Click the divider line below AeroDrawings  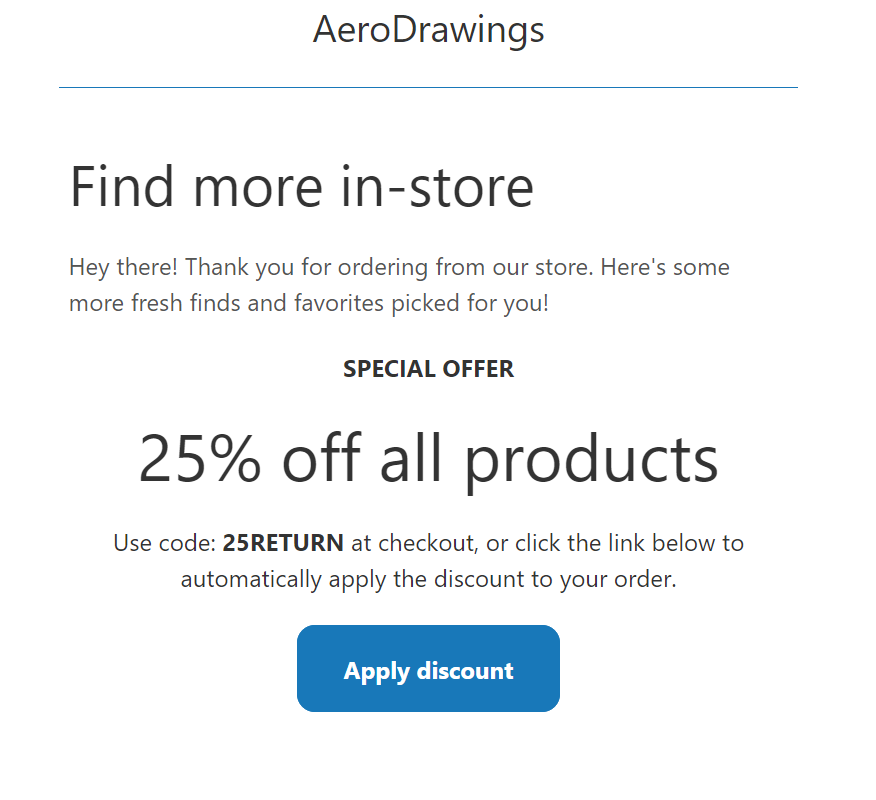428,88
